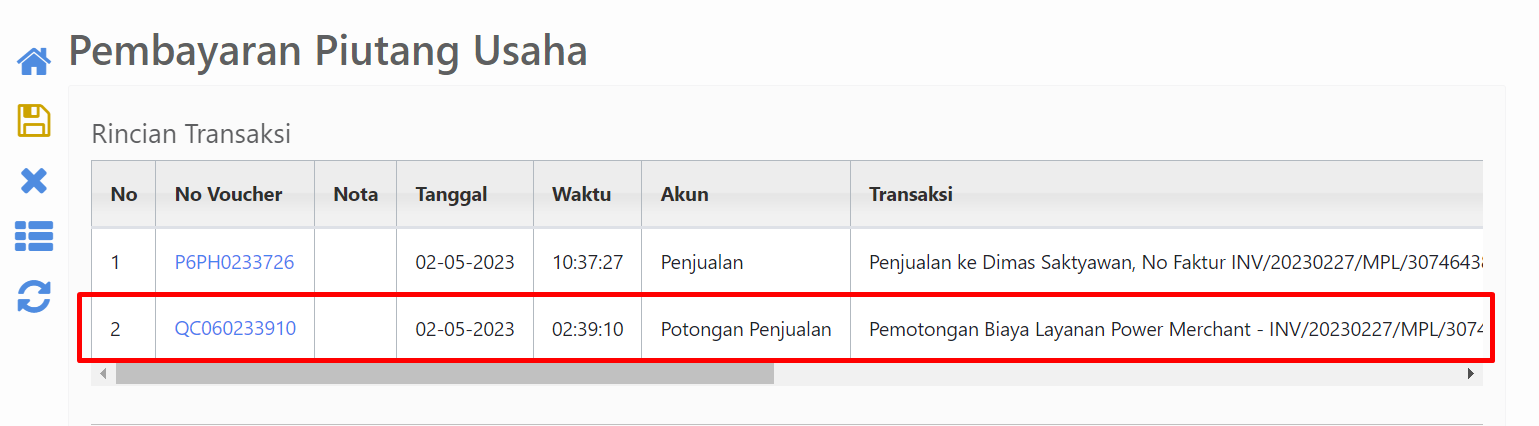
Task: Click the Tanggal column header
Action: coord(451,194)
